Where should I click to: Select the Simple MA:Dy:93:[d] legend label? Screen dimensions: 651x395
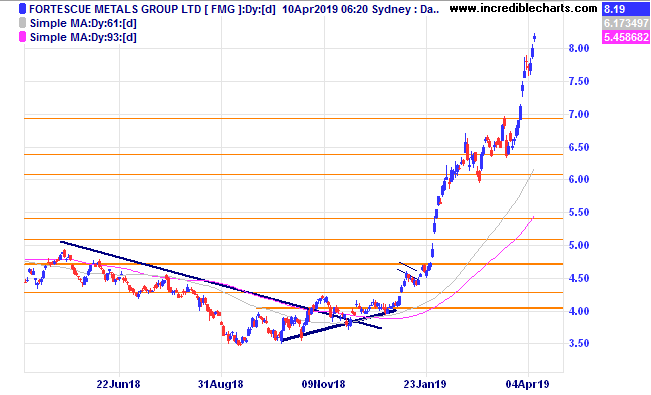click(83, 37)
